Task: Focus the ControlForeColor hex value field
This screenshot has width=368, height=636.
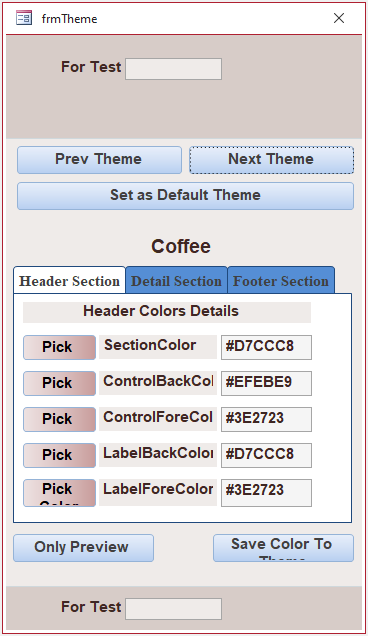Action: point(266,419)
